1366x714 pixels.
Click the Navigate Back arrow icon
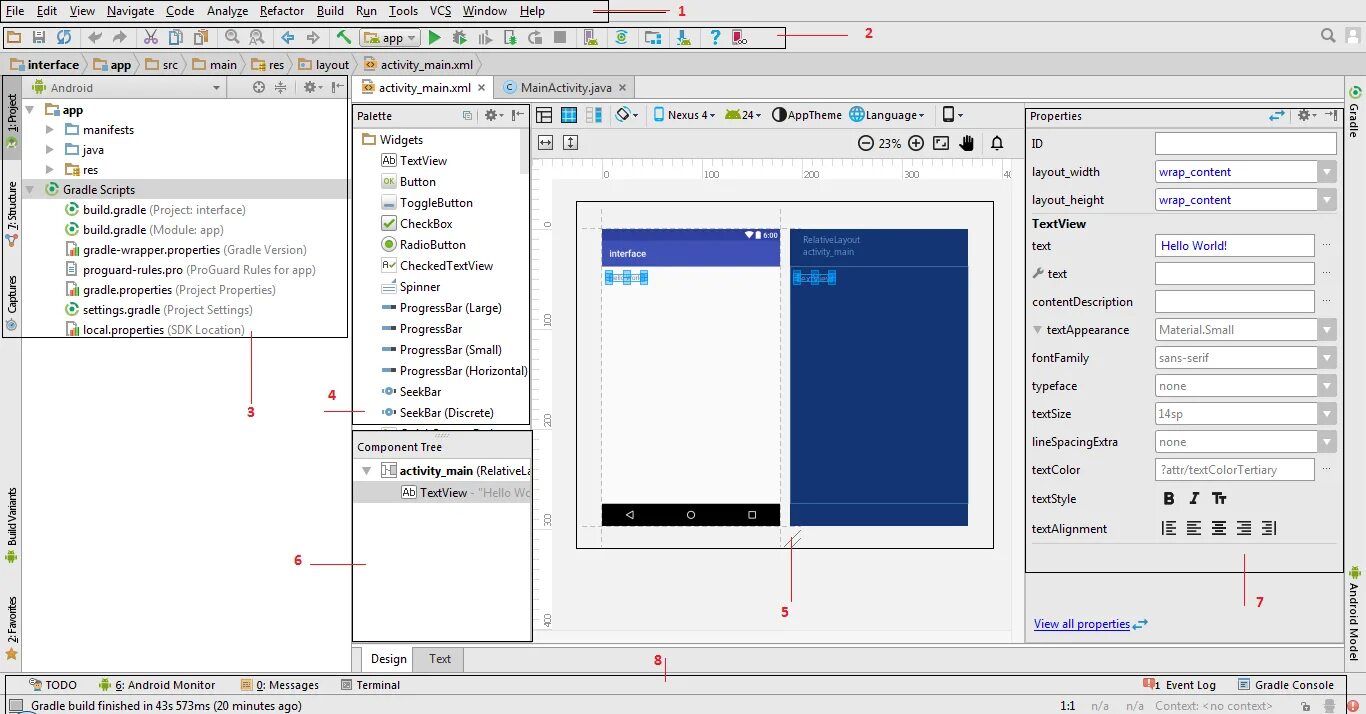(x=288, y=38)
